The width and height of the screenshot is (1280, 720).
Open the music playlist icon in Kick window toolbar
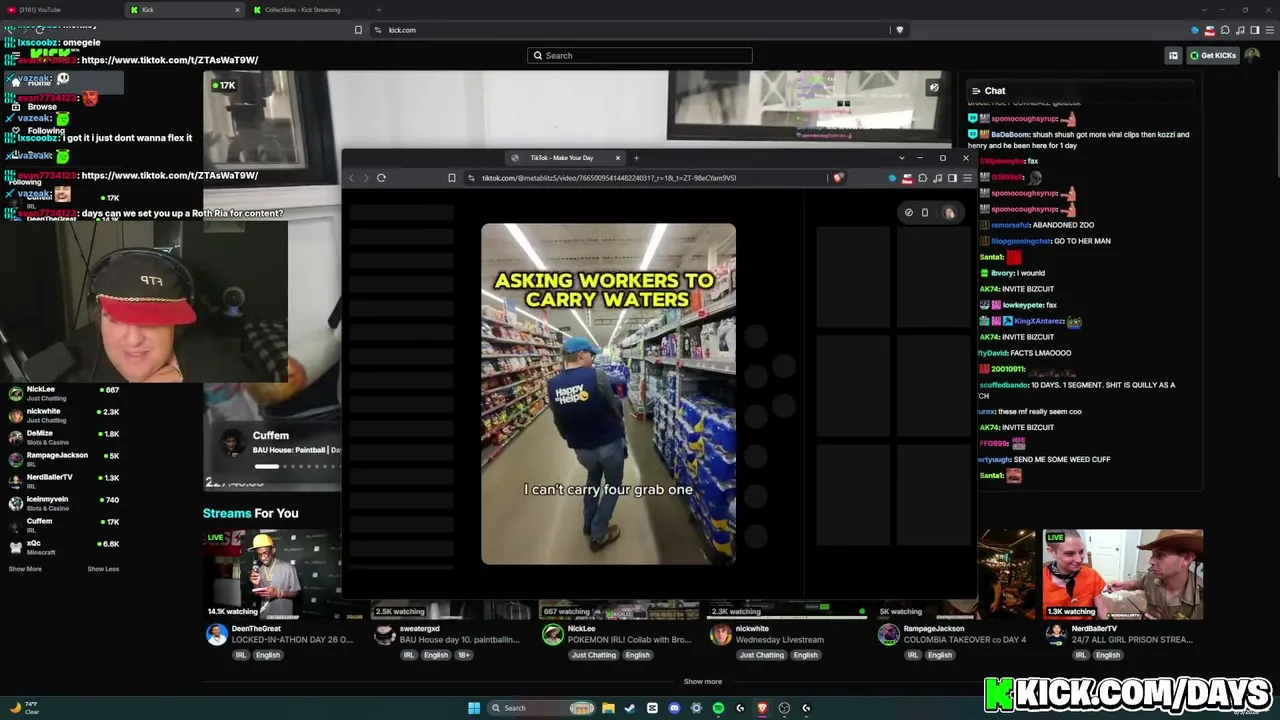1240,30
